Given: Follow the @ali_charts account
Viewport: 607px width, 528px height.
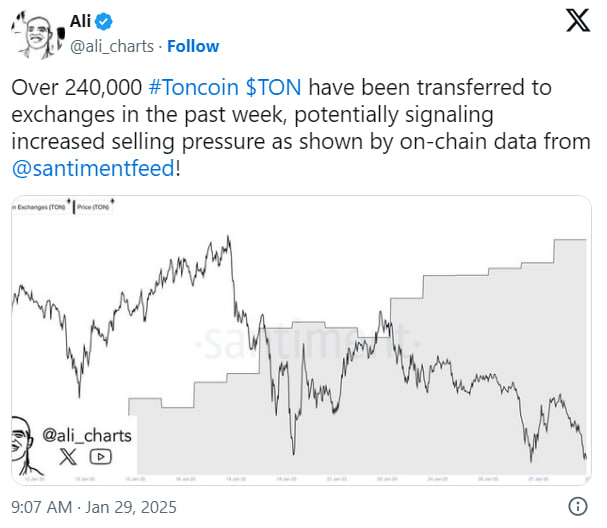Looking at the screenshot, I should 193,46.
